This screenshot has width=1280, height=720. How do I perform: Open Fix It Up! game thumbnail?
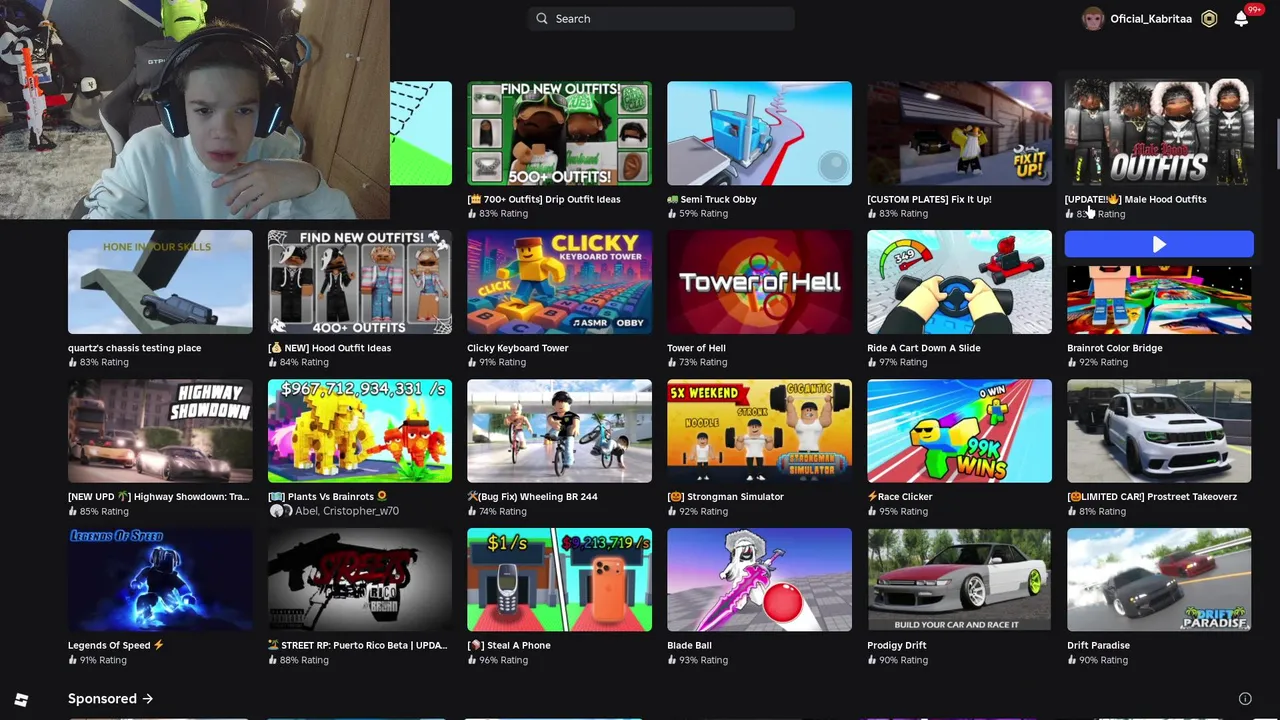click(x=959, y=133)
